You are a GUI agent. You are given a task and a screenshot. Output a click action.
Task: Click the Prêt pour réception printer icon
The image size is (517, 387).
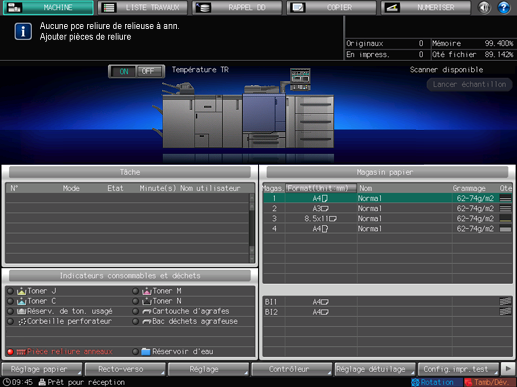click(x=42, y=382)
